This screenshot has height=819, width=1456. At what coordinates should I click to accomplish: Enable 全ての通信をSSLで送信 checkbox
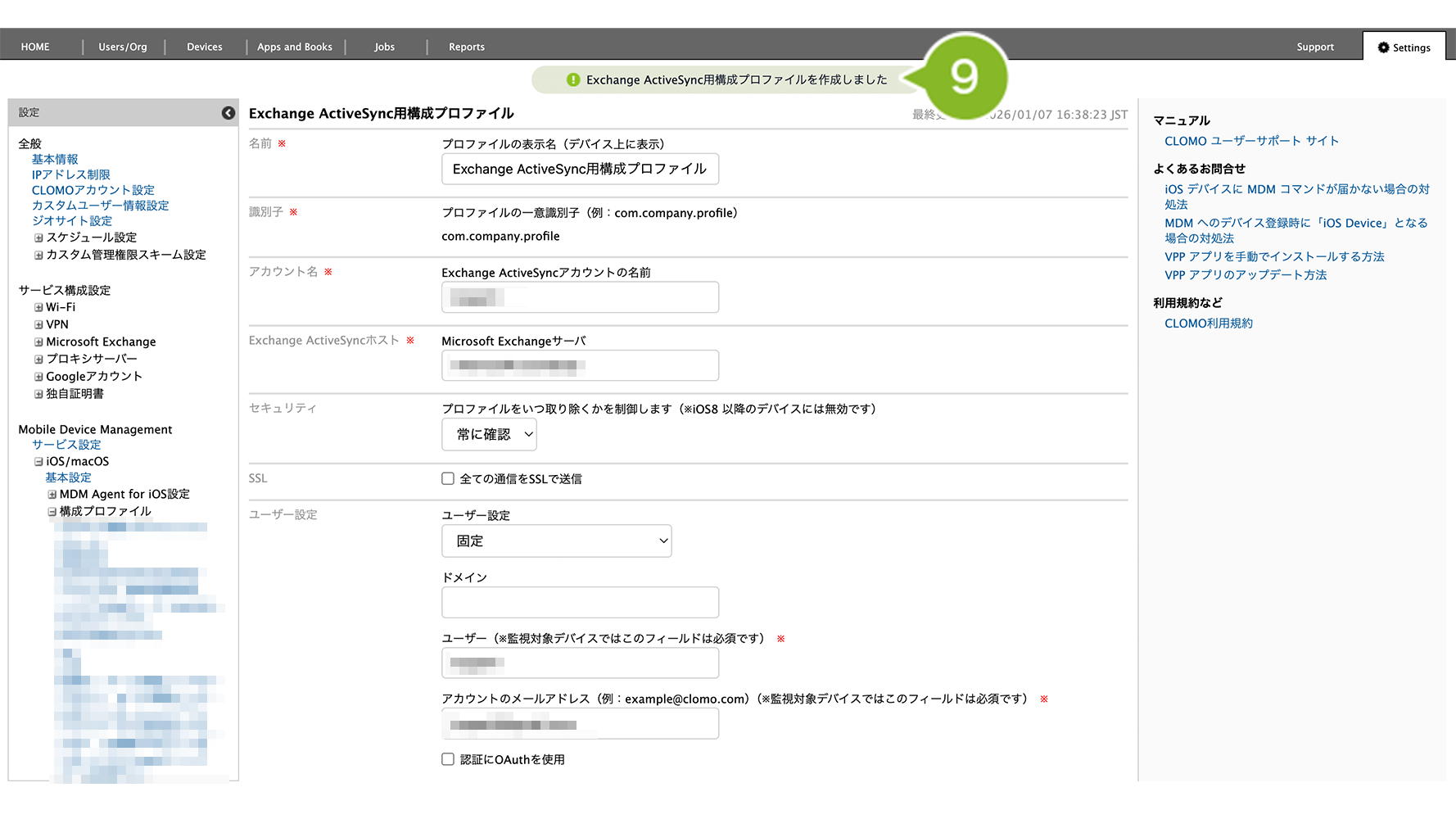tap(448, 479)
